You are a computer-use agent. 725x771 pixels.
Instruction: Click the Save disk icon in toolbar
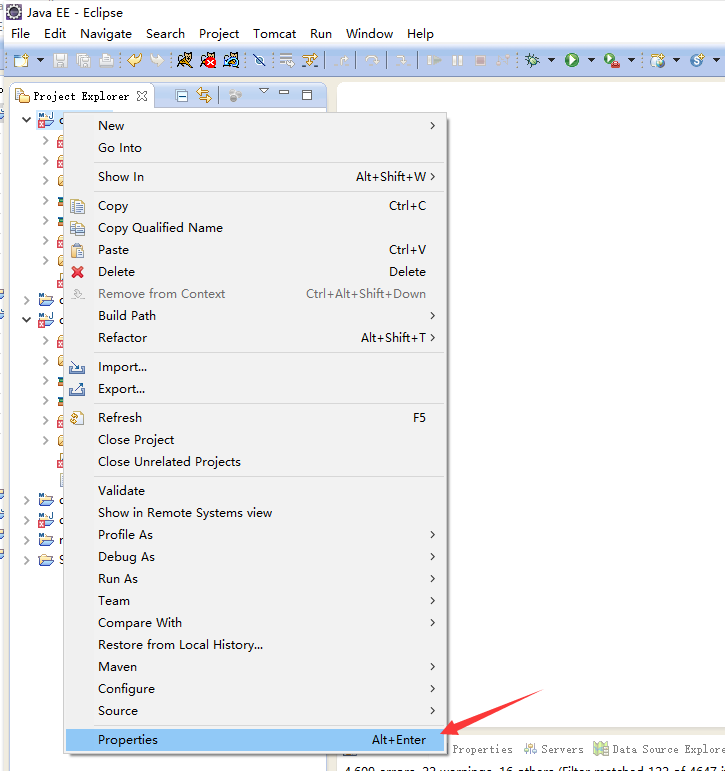tap(60, 60)
